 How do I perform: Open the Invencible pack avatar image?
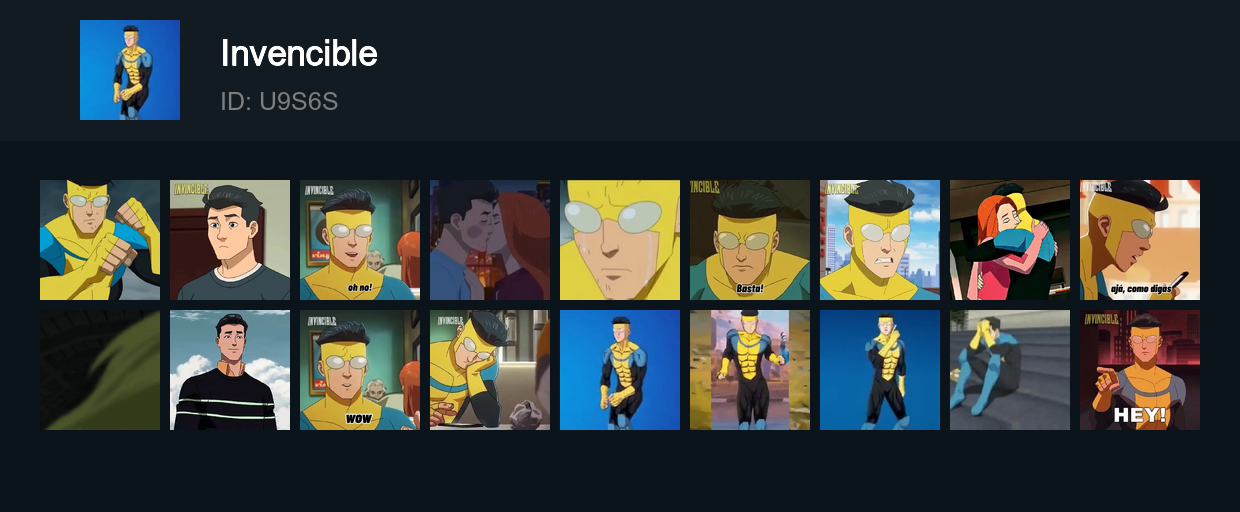130,70
